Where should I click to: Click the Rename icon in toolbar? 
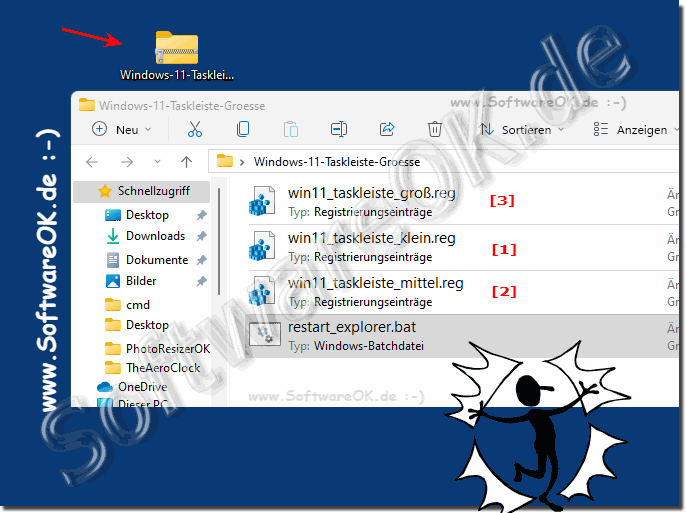339,129
